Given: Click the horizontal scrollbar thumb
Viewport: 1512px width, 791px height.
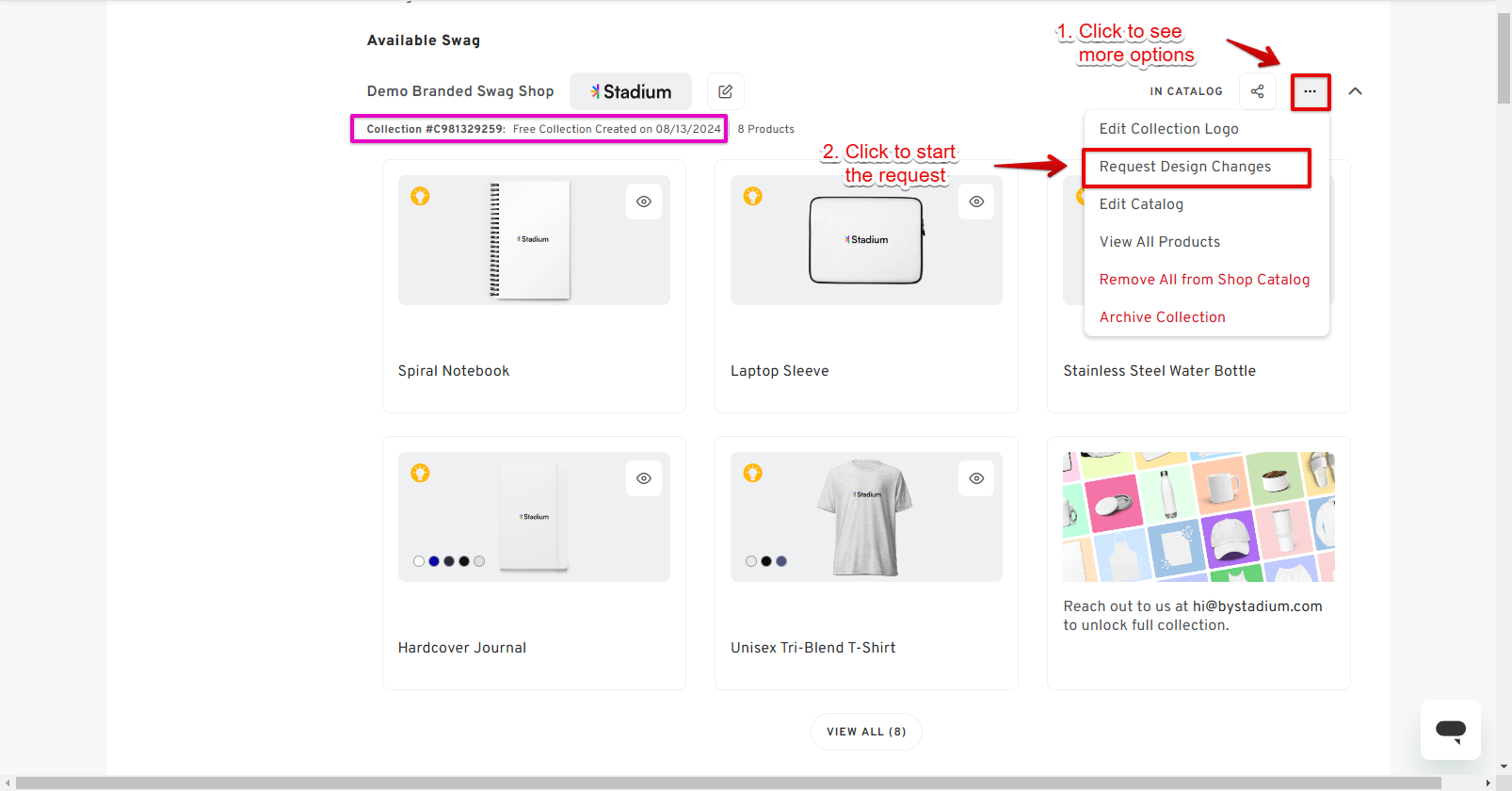Looking at the screenshot, I should pos(729,783).
